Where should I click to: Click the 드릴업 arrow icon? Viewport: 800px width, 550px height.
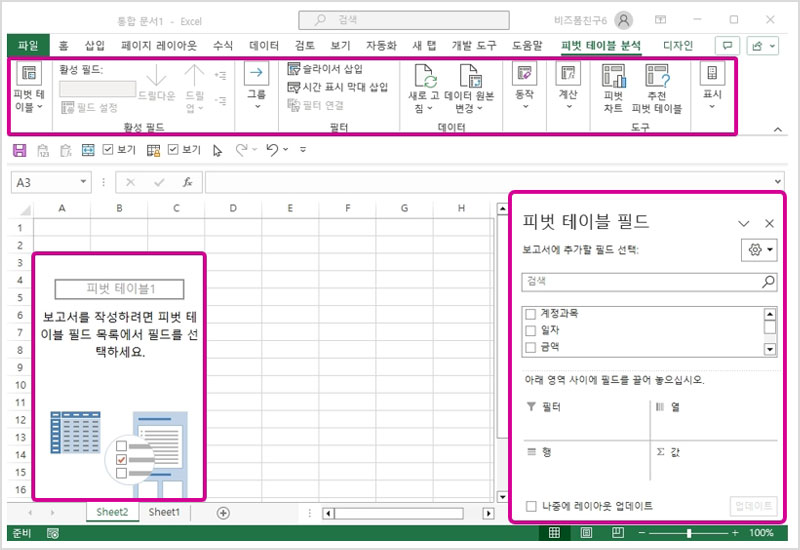point(194,76)
